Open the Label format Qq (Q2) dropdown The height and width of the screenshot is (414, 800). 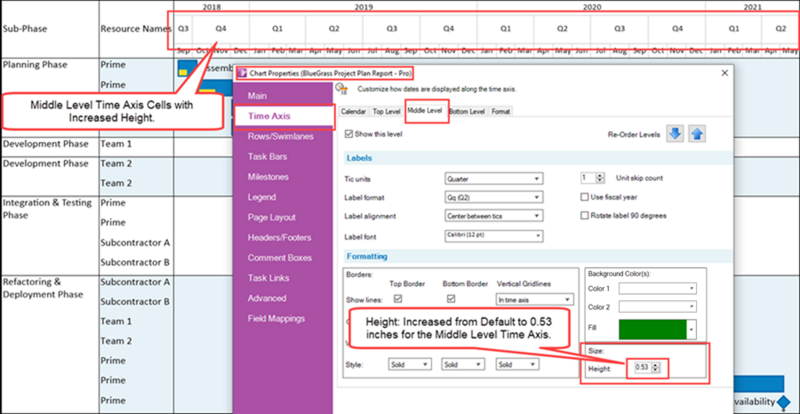click(493, 198)
